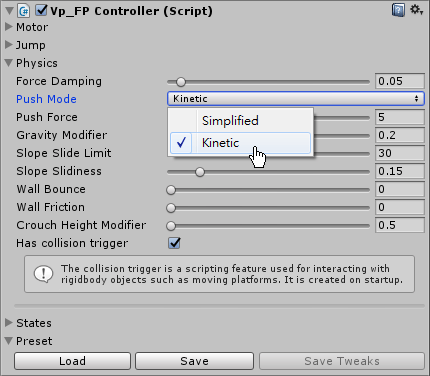Click the C# script icon
Viewport: 430px width, 376px height.
tap(24, 11)
